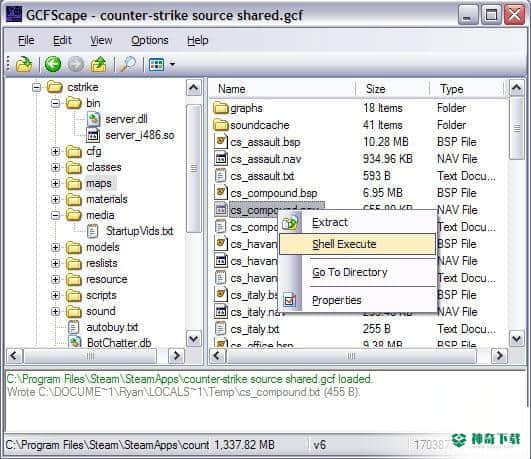The width and height of the screenshot is (531, 459).
Task: Select the cs_assault.bsp file name
Action: pyautogui.click(x=265, y=142)
